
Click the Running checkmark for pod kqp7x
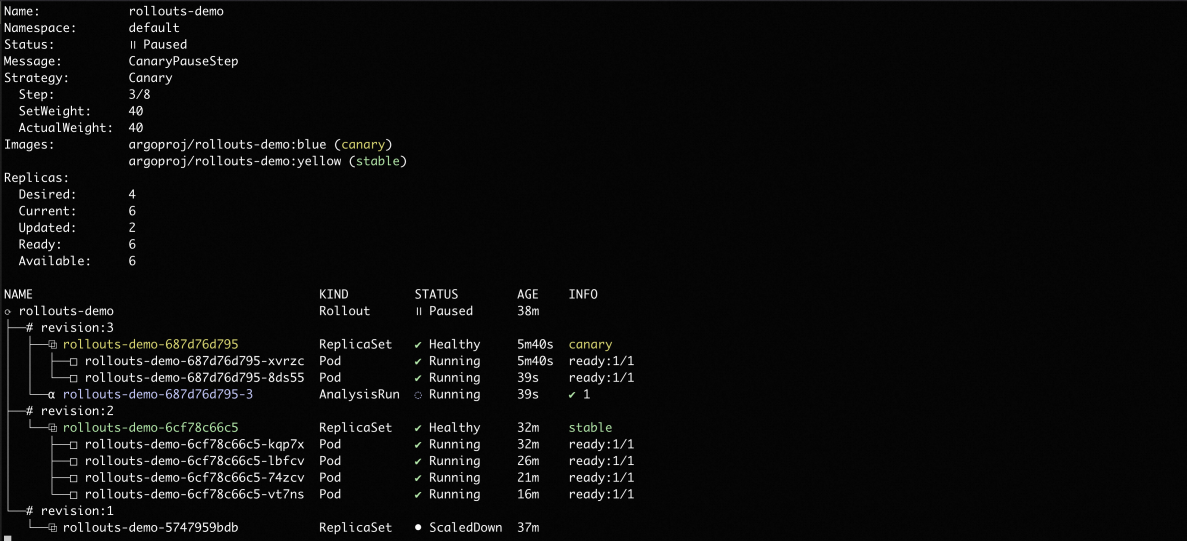click(418, 444)
